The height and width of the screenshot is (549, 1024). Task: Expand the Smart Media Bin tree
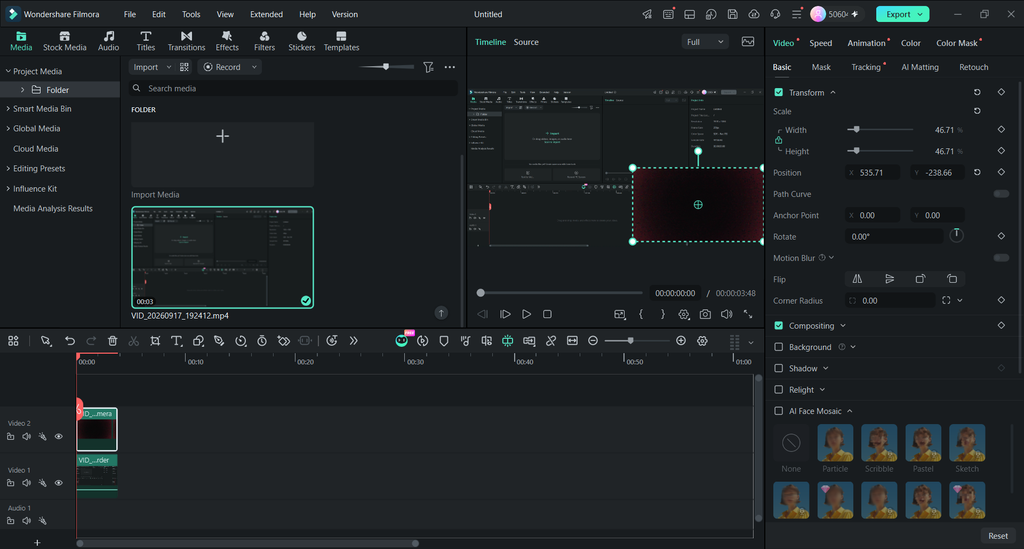(8, 109)
